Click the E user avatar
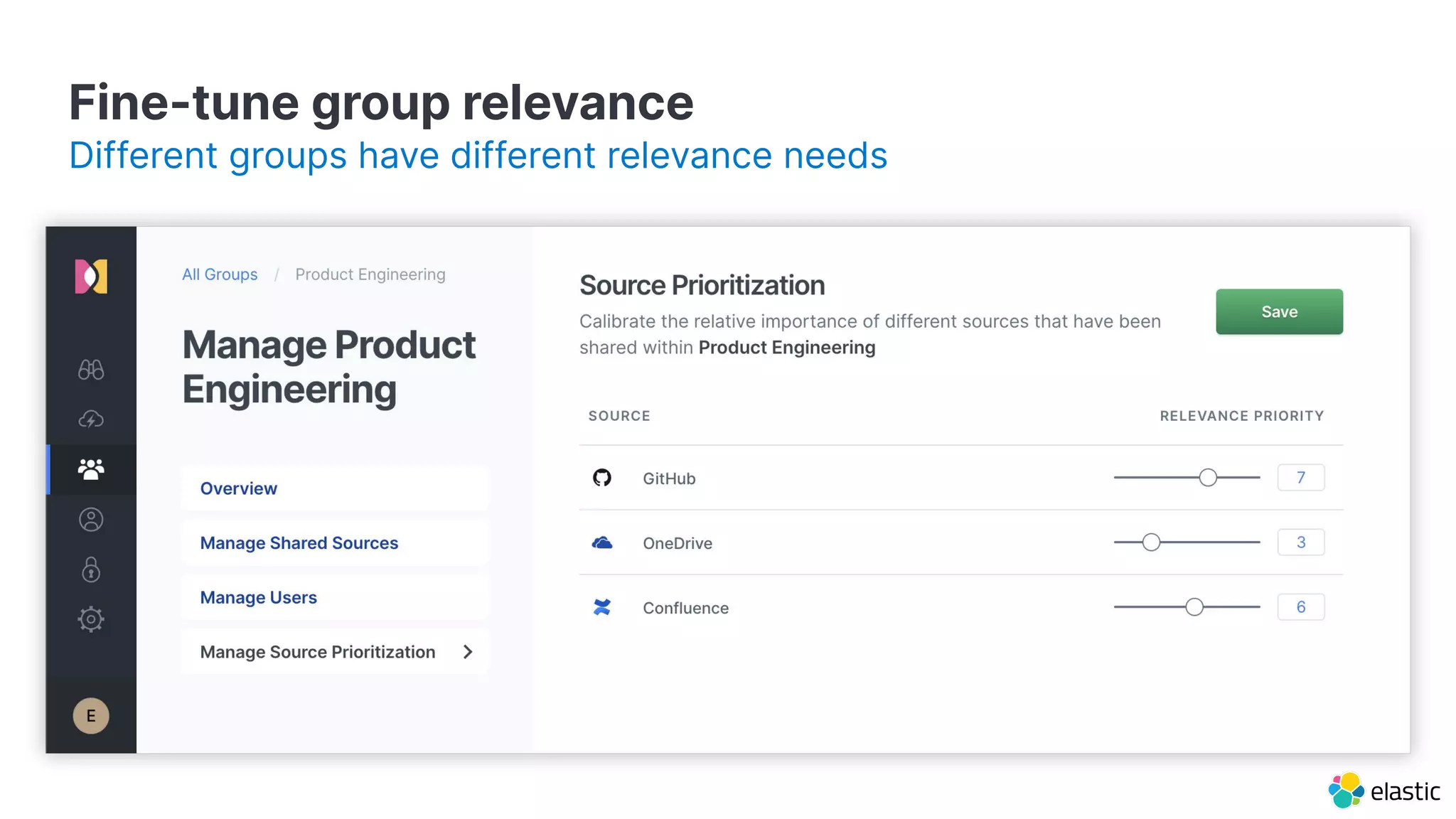 [91, 716]
